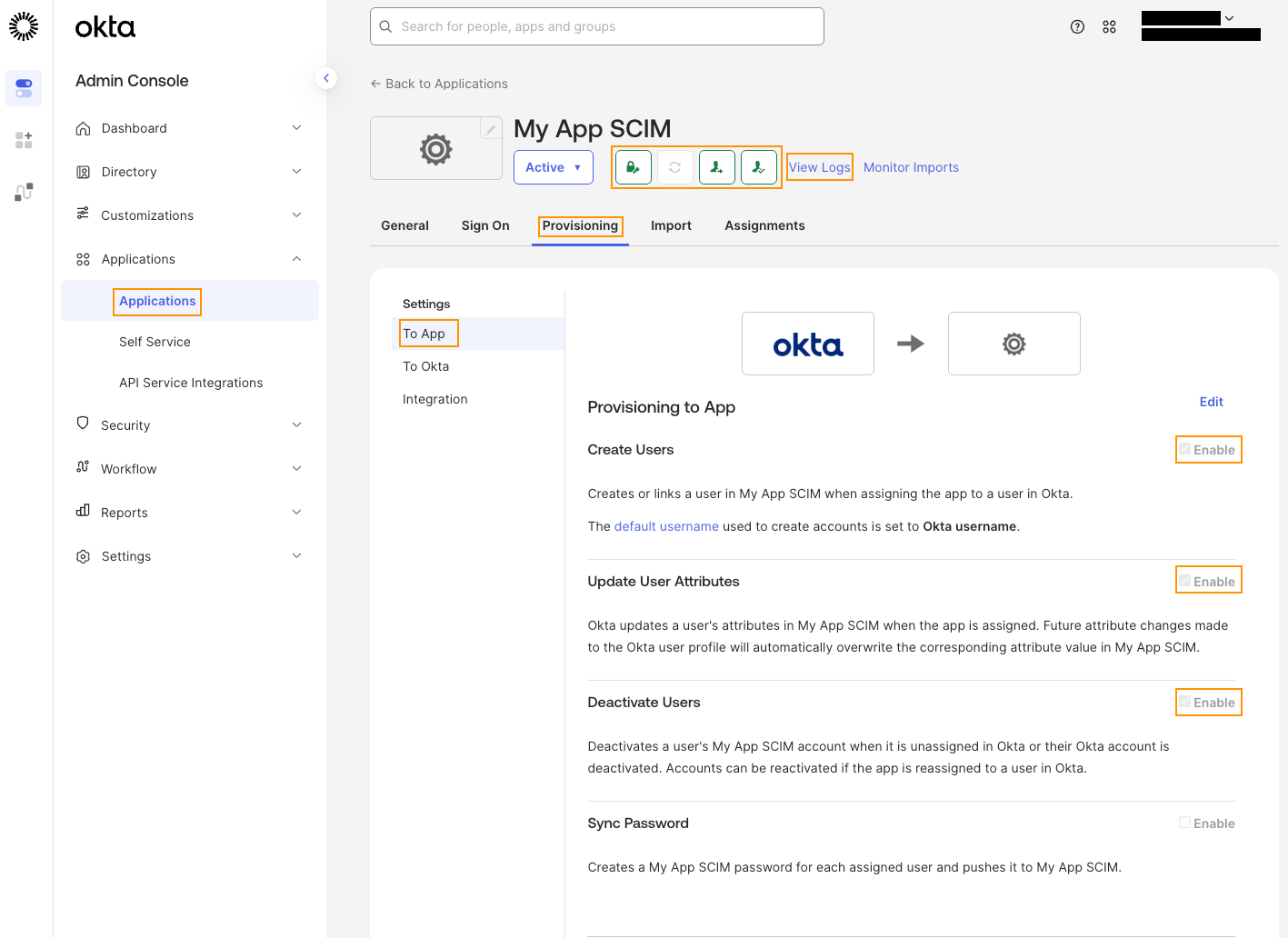1288x938 pixels.
Task: Expand the Directory menu section
Action: pos(189,172)
